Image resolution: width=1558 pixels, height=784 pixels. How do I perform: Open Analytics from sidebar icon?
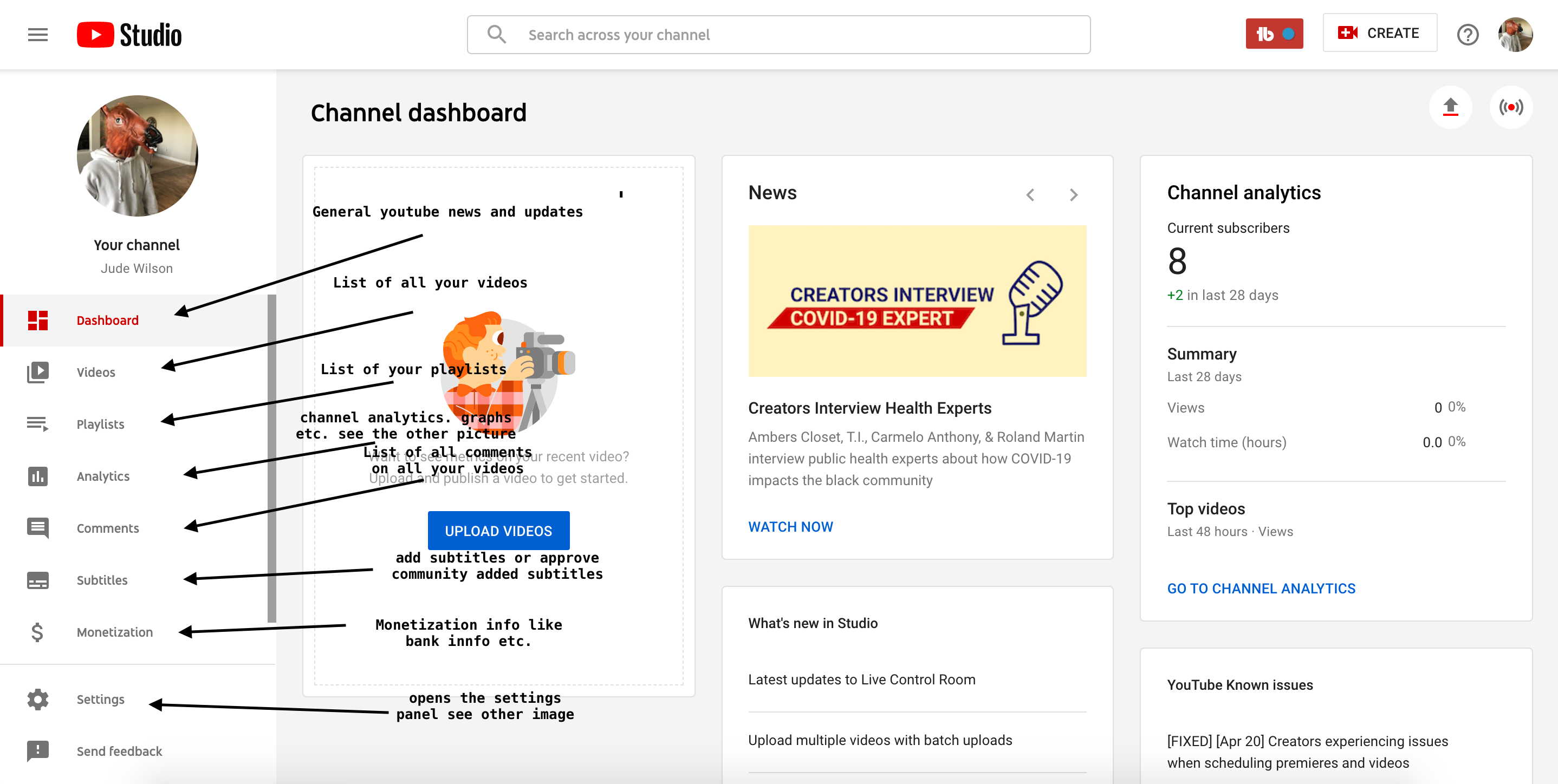tap(37, 476)
